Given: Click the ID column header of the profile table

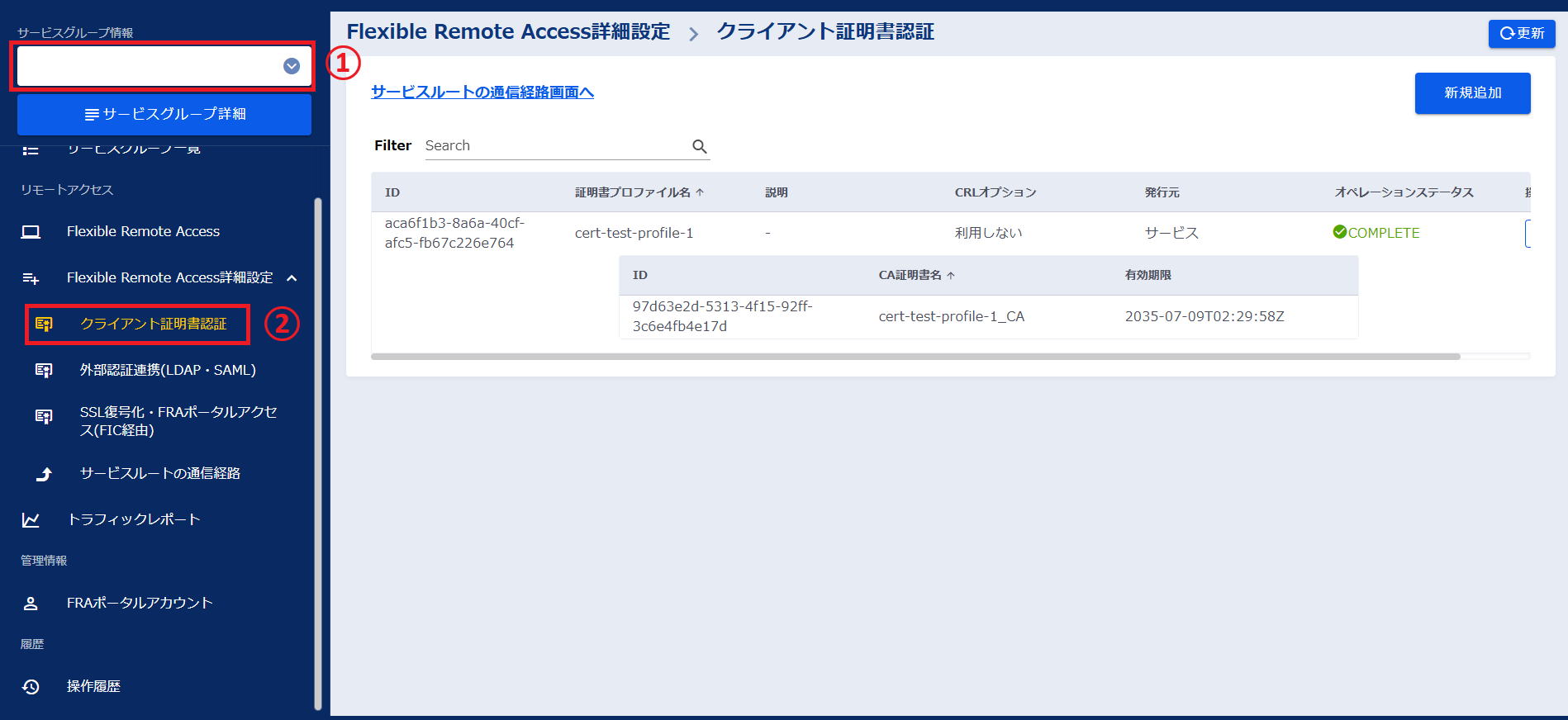Looking at the screenshot, I should [392, 192].
